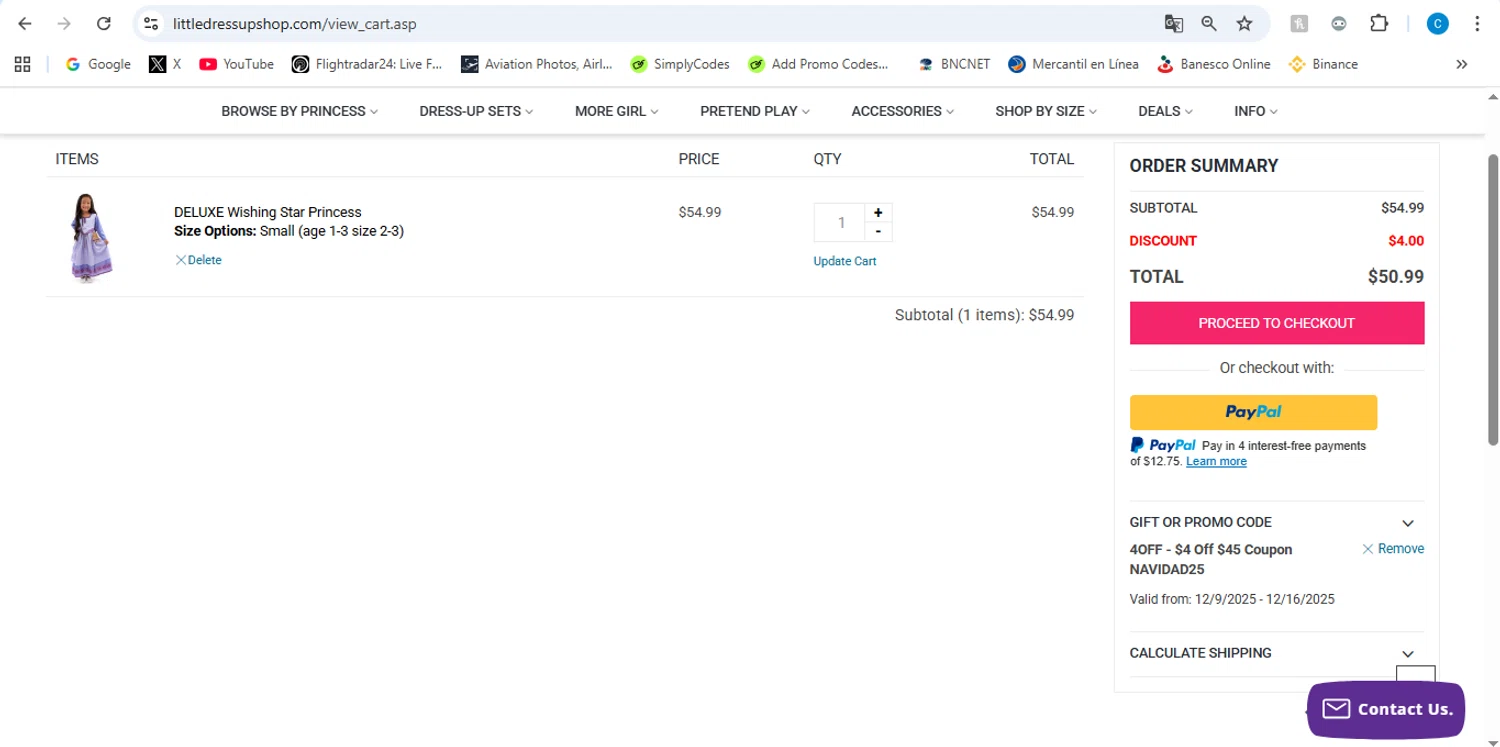Screen dimensions: 1500x747
Task: Click the princess dress product thumbnail
Action: pos(91,238)
